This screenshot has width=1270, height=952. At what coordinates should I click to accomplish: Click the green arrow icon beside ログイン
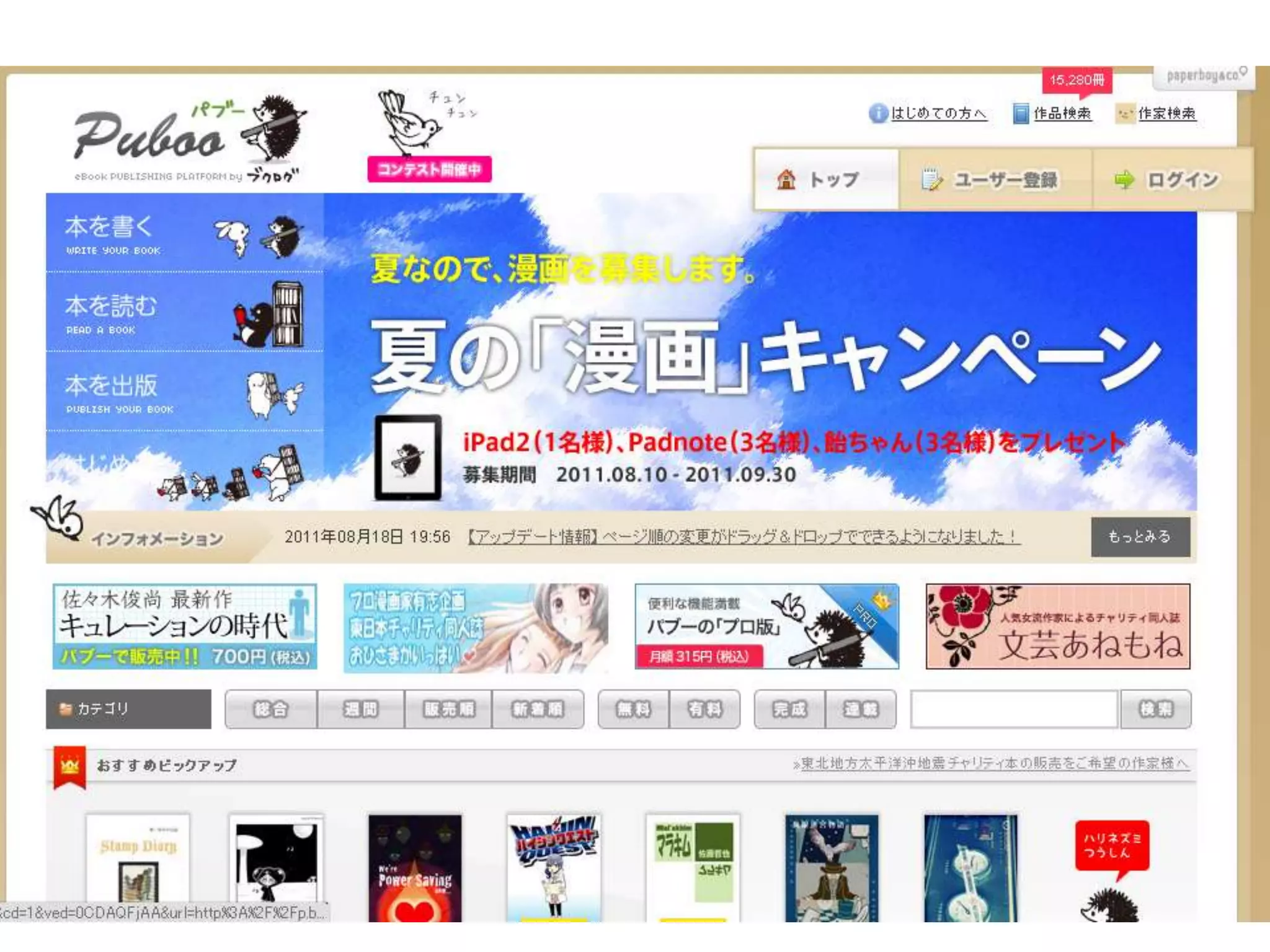click(x=1124, y=180)
